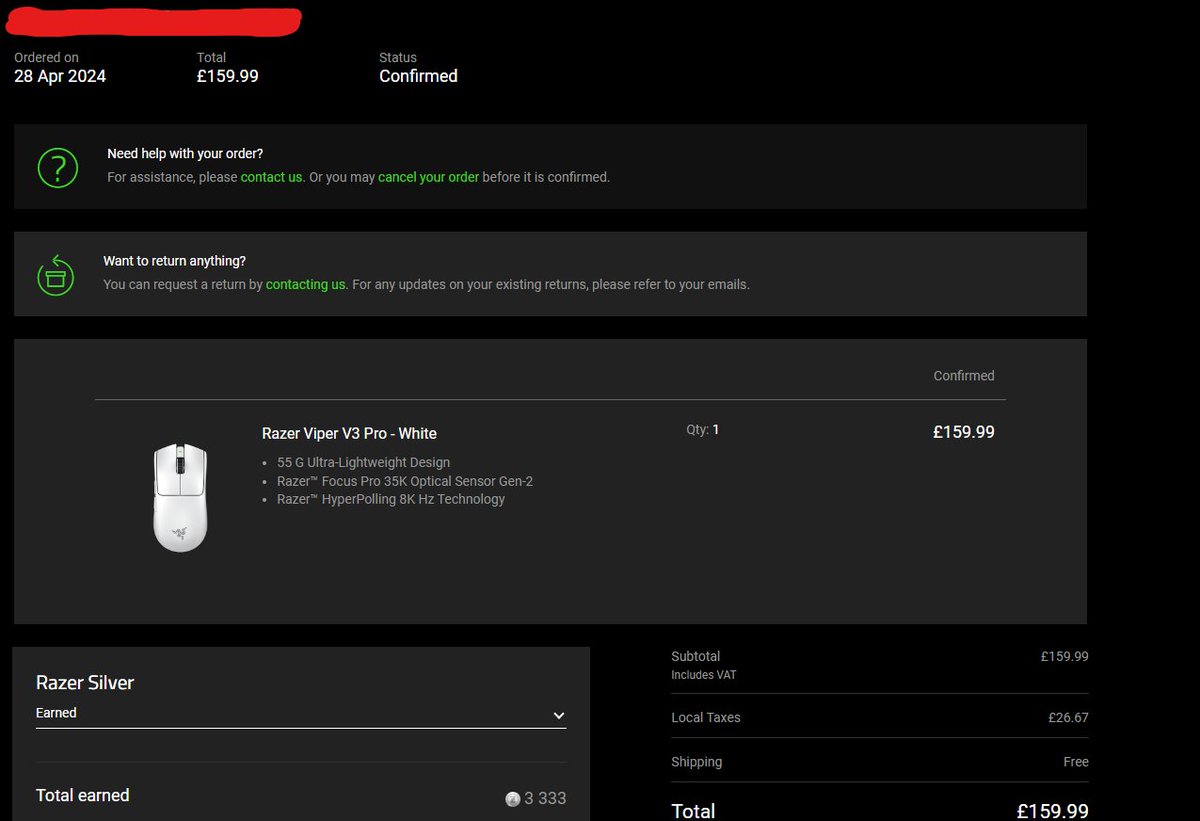Click the white Viper V3 Pro thumbnail
This screenshot has width=1200, height=821.
180,497
